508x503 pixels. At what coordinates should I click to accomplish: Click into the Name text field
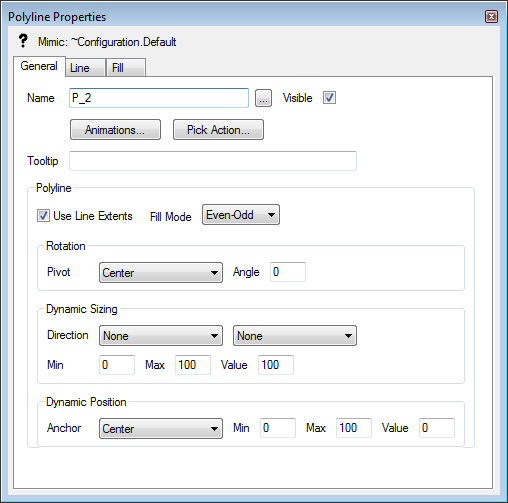click(159, 98)
